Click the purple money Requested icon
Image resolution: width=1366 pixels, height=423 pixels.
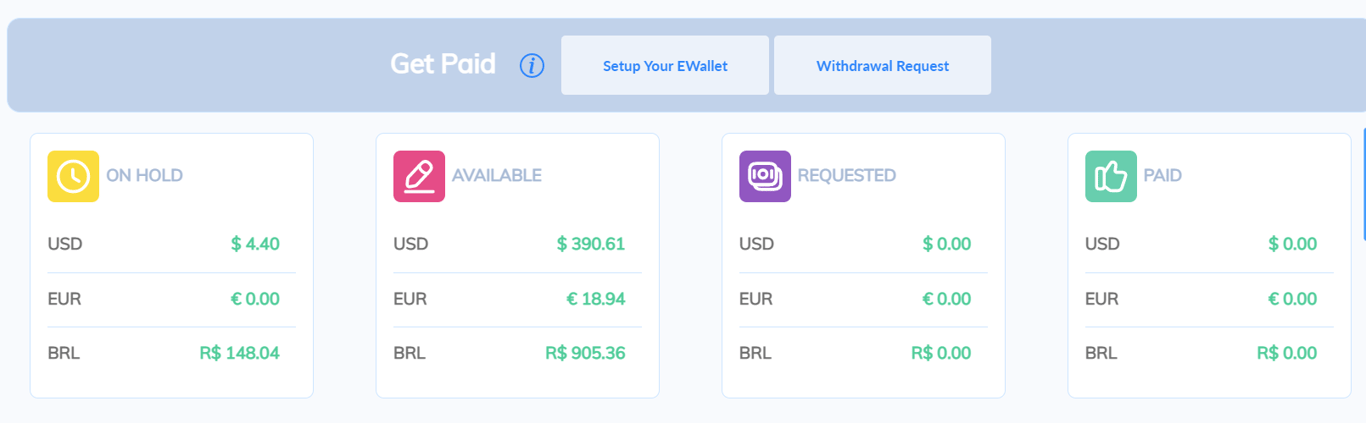[765, 176]
